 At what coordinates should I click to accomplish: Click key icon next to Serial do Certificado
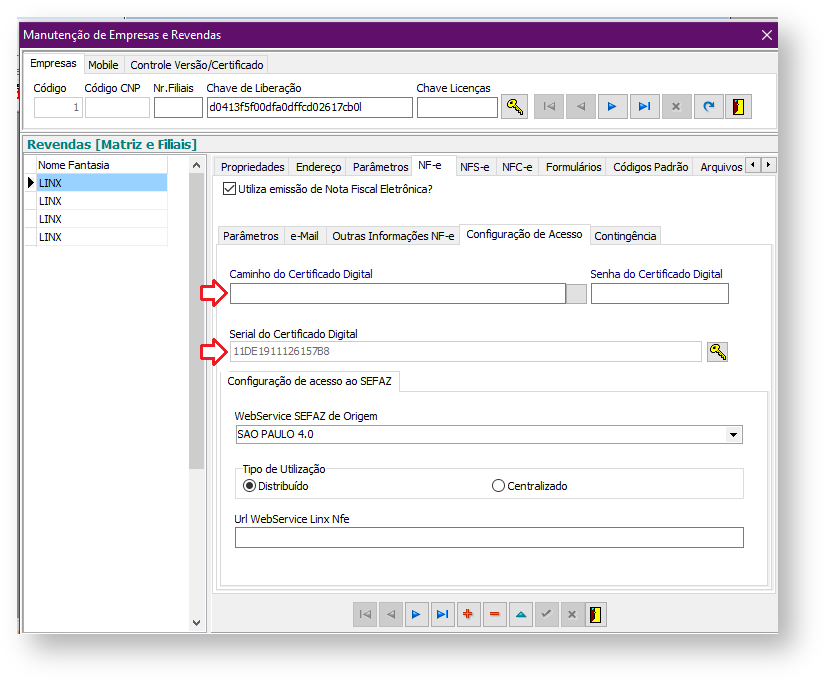pos(717,351)
